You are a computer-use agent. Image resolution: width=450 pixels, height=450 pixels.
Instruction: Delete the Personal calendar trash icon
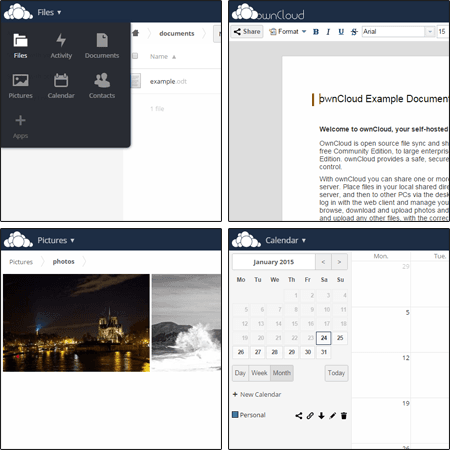pyautogui.click(x=344, y=415)
